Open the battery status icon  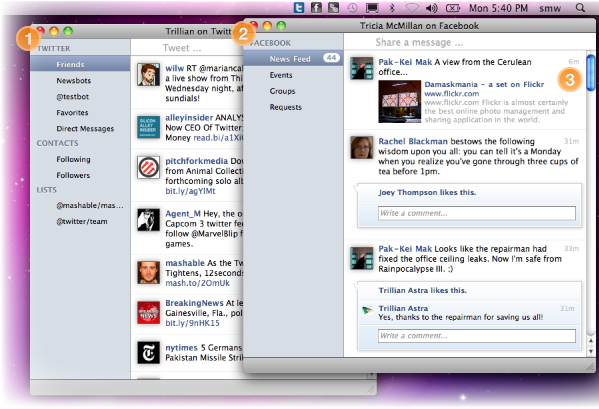click(x=453, y=8)
